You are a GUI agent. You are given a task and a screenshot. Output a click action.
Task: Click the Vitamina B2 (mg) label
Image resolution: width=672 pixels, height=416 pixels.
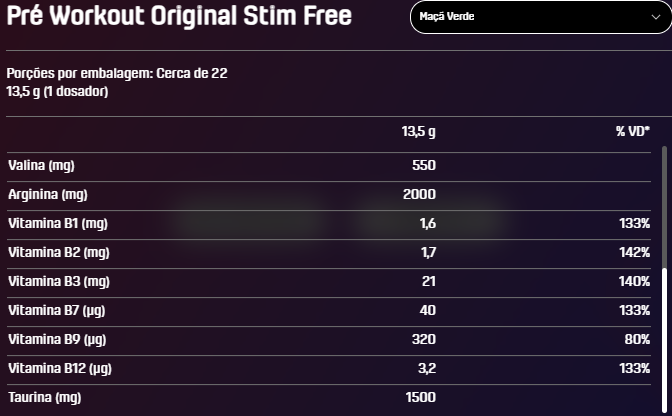tap(59, 253)
